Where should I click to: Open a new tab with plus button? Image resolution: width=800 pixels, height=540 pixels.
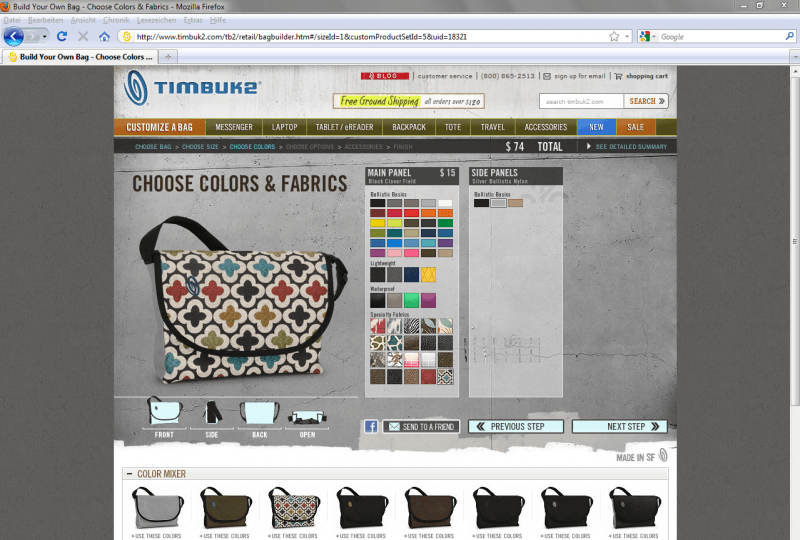click(x=168, y=57)
